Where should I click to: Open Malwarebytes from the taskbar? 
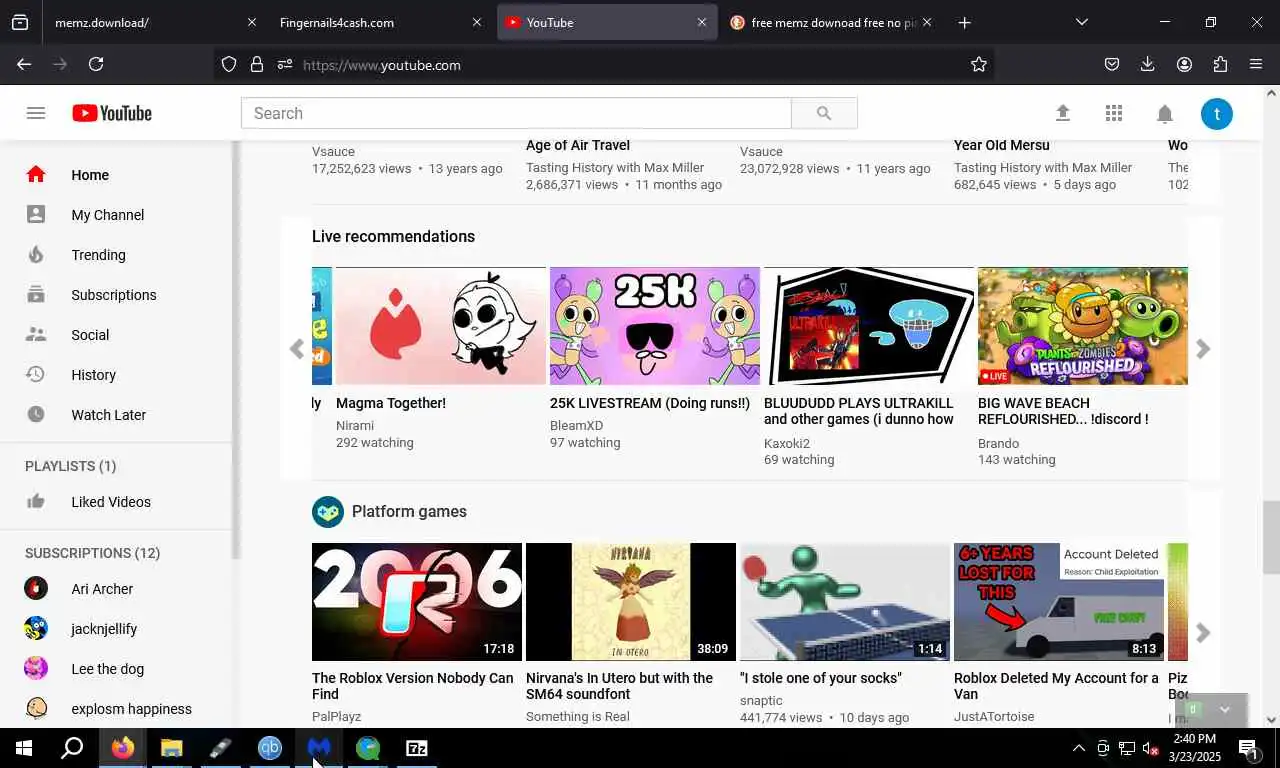pos(319,748)
